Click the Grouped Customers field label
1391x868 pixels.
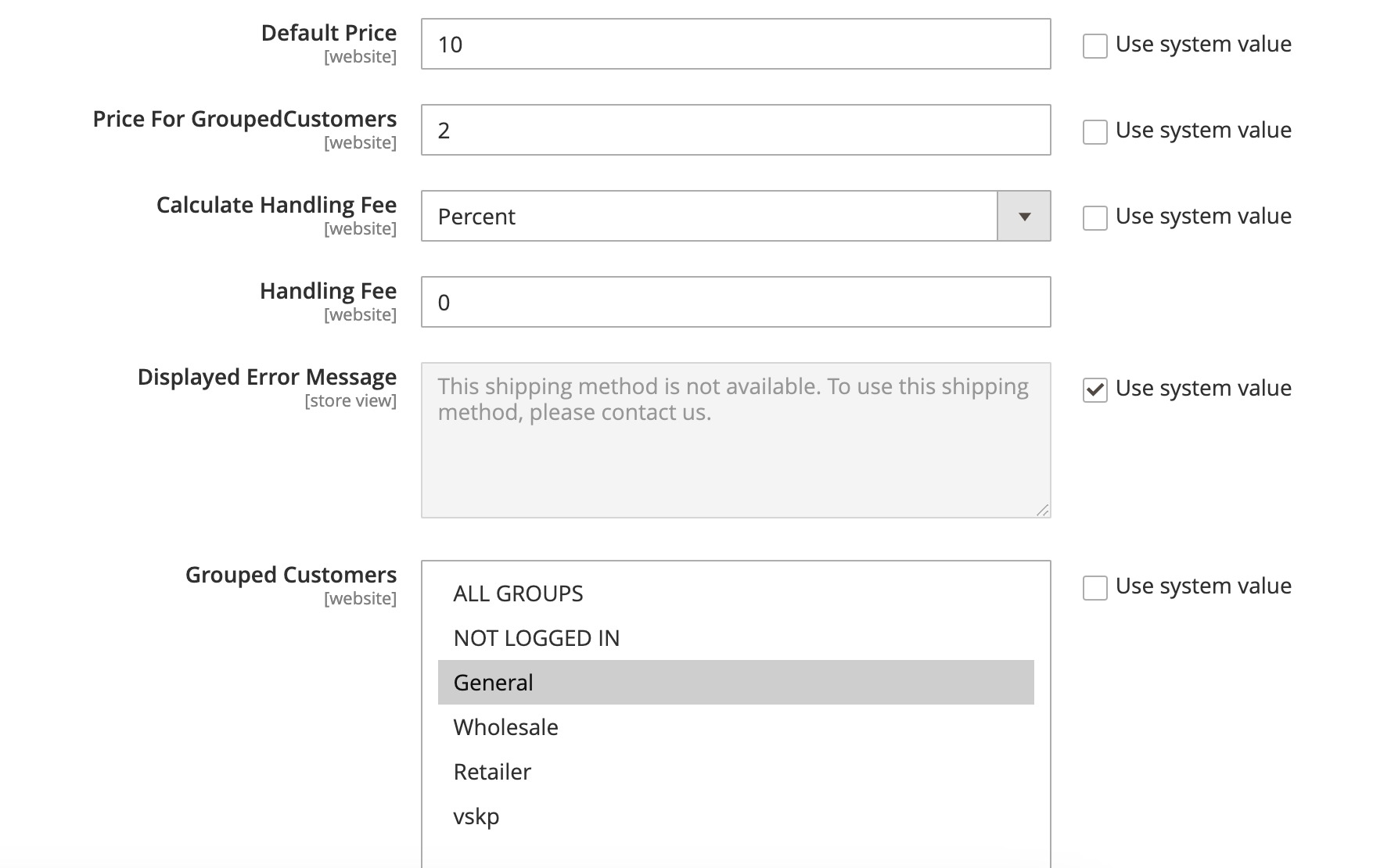(x=290, y=575)
